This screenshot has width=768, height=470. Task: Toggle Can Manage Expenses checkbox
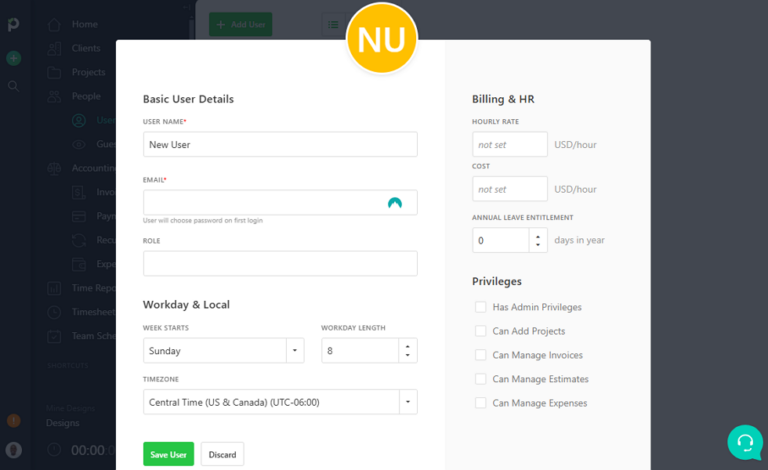481,403
